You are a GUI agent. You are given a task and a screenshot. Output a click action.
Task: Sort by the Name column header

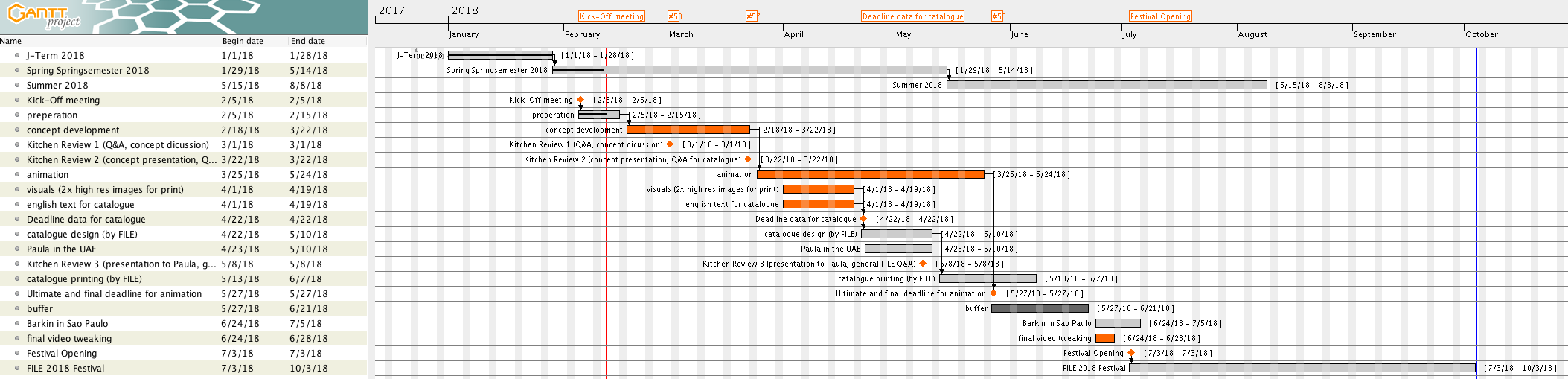(x=11, y=41)
